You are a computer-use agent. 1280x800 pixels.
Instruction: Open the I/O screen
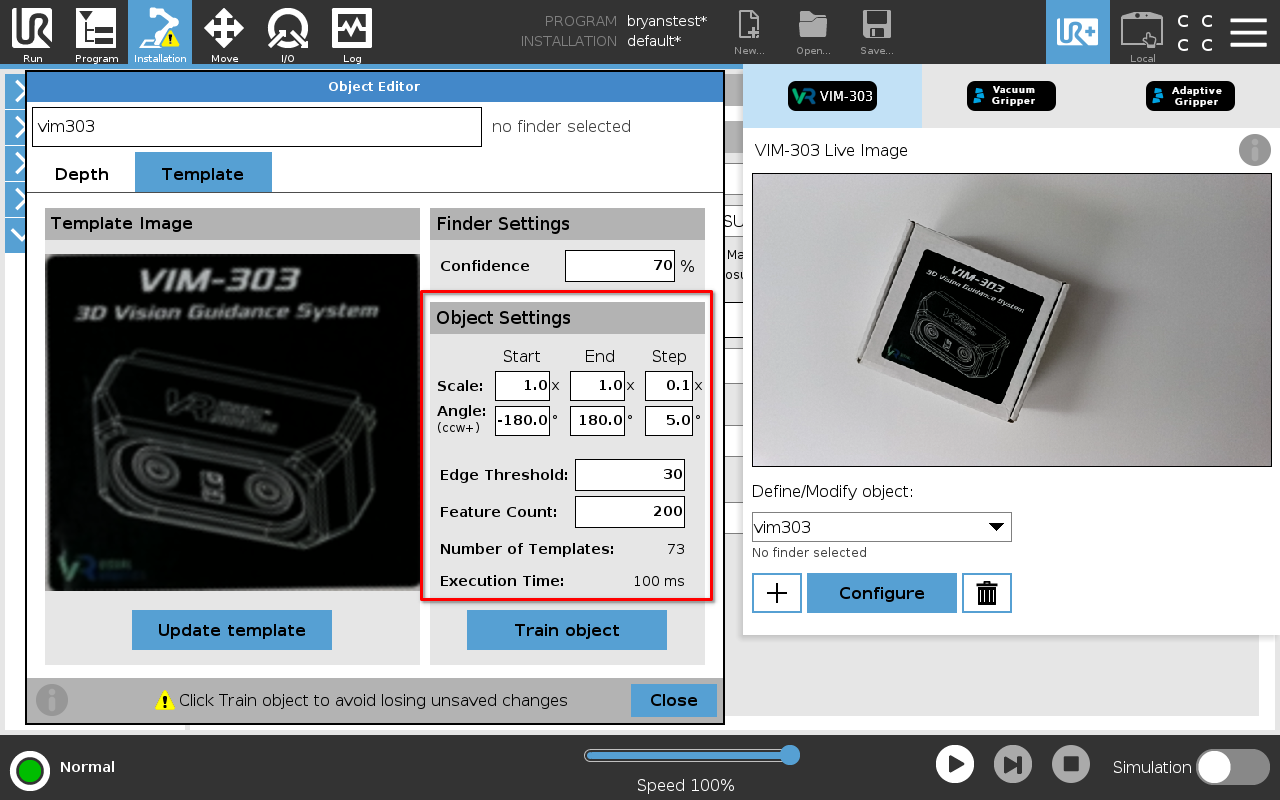coord(288,32)
